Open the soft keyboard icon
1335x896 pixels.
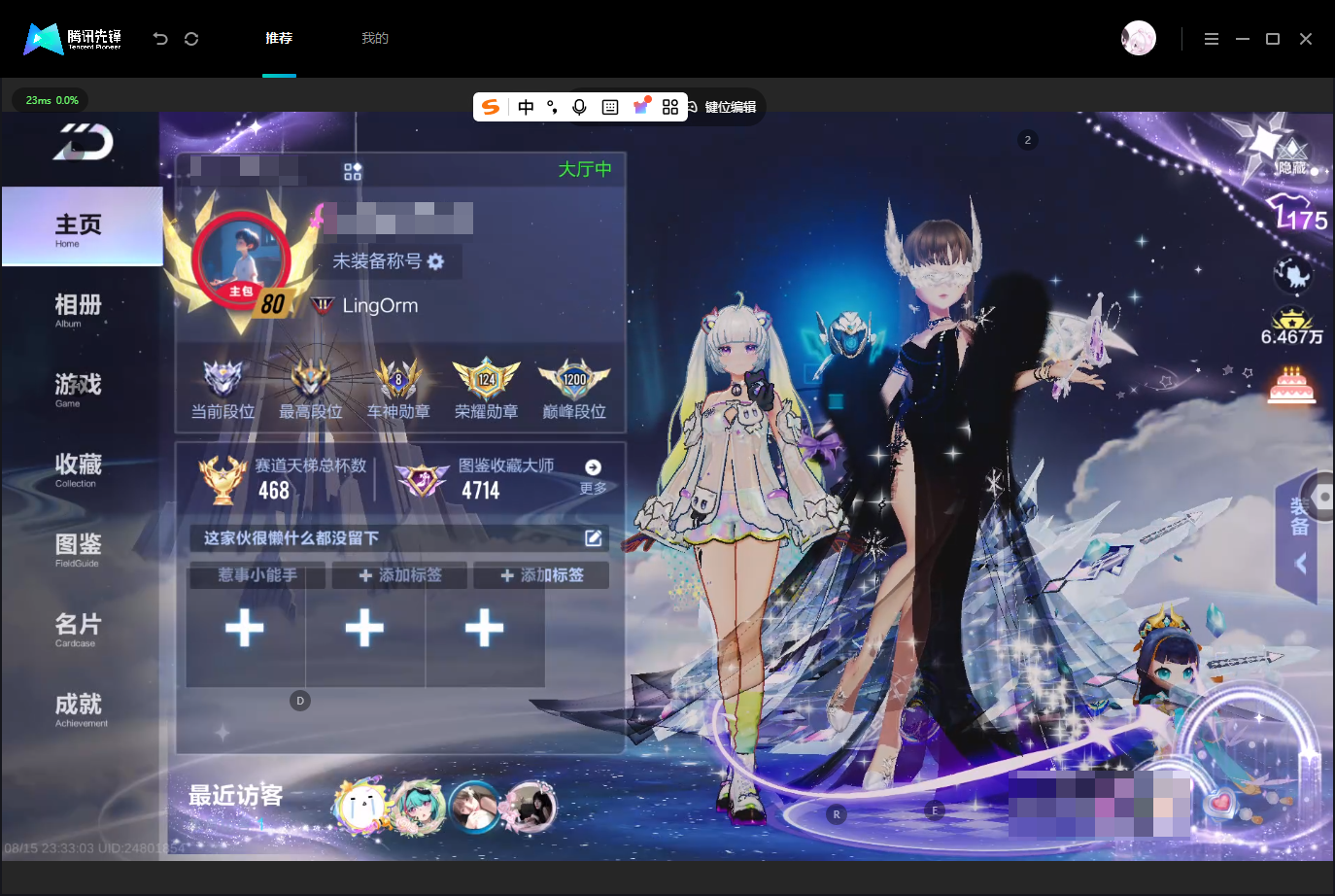point(610,107)
